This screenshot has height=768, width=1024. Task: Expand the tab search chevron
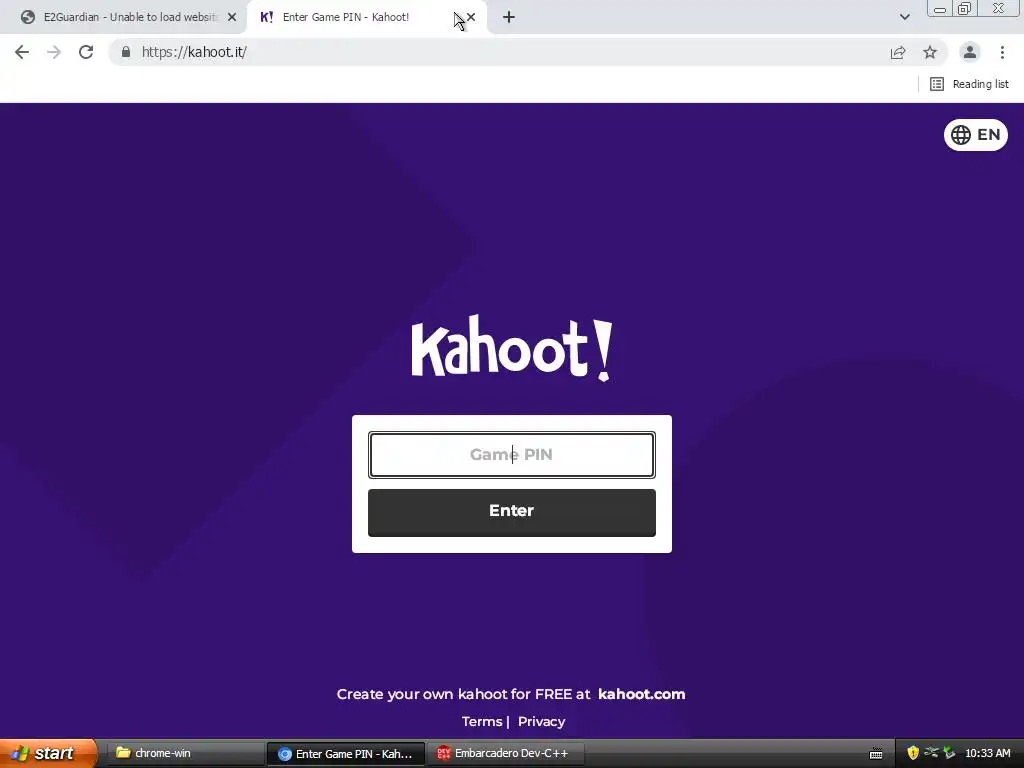point(904,17)
